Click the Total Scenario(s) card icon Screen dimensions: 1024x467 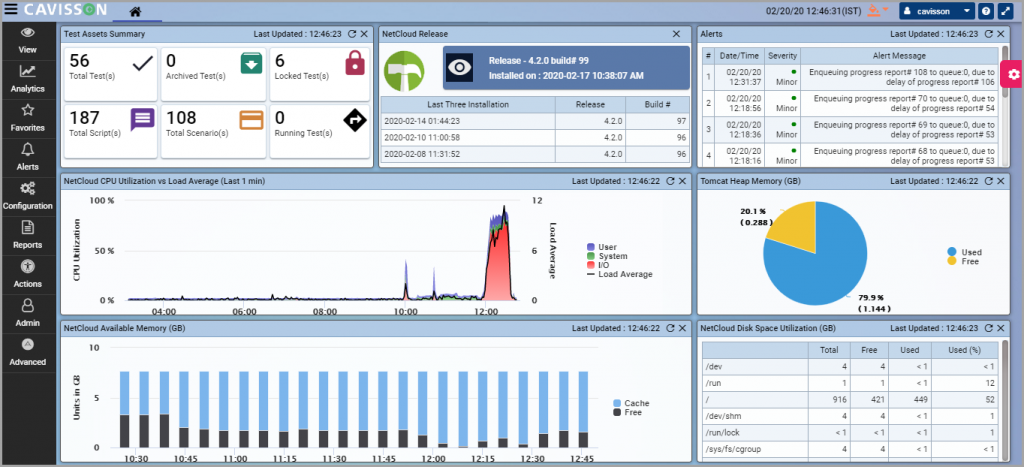251,120
